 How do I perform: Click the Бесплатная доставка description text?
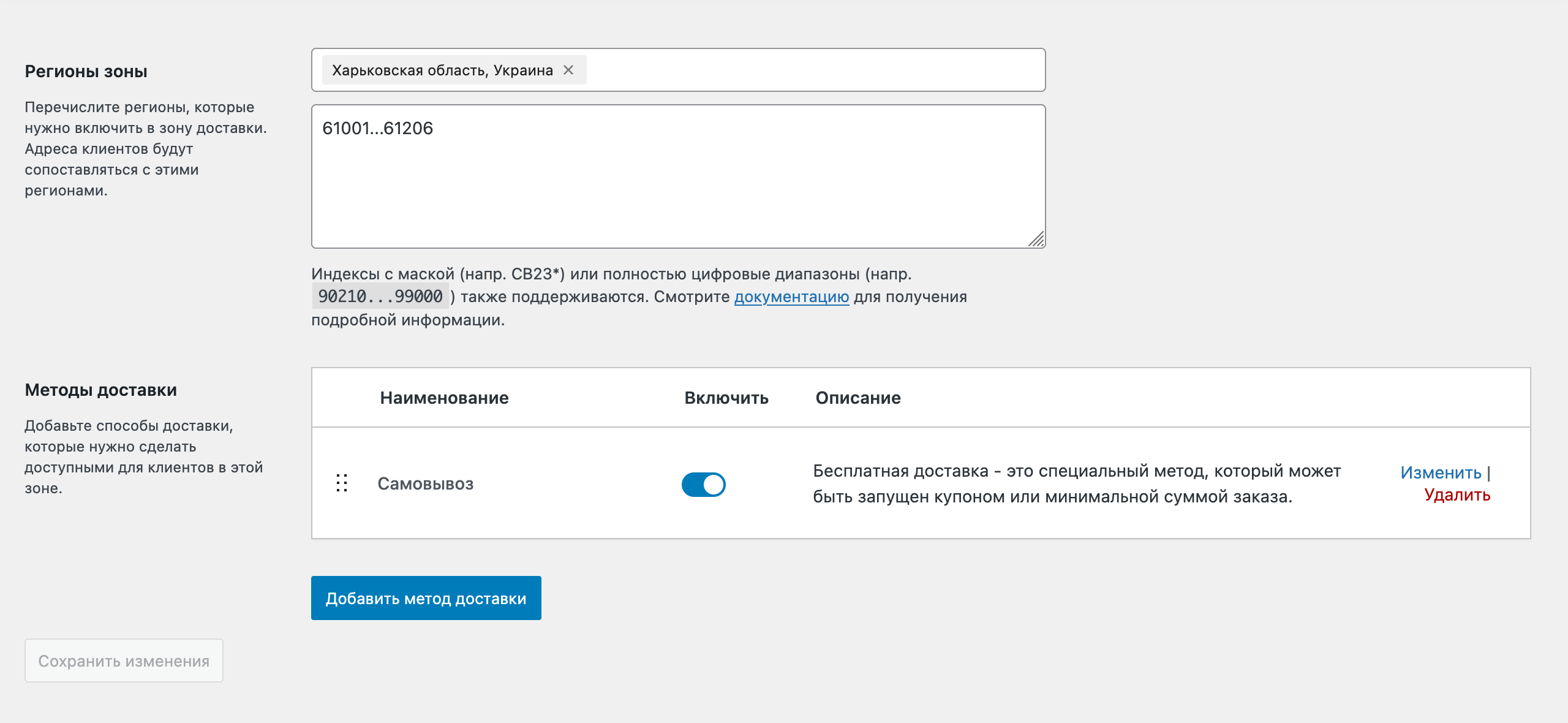1076,484
